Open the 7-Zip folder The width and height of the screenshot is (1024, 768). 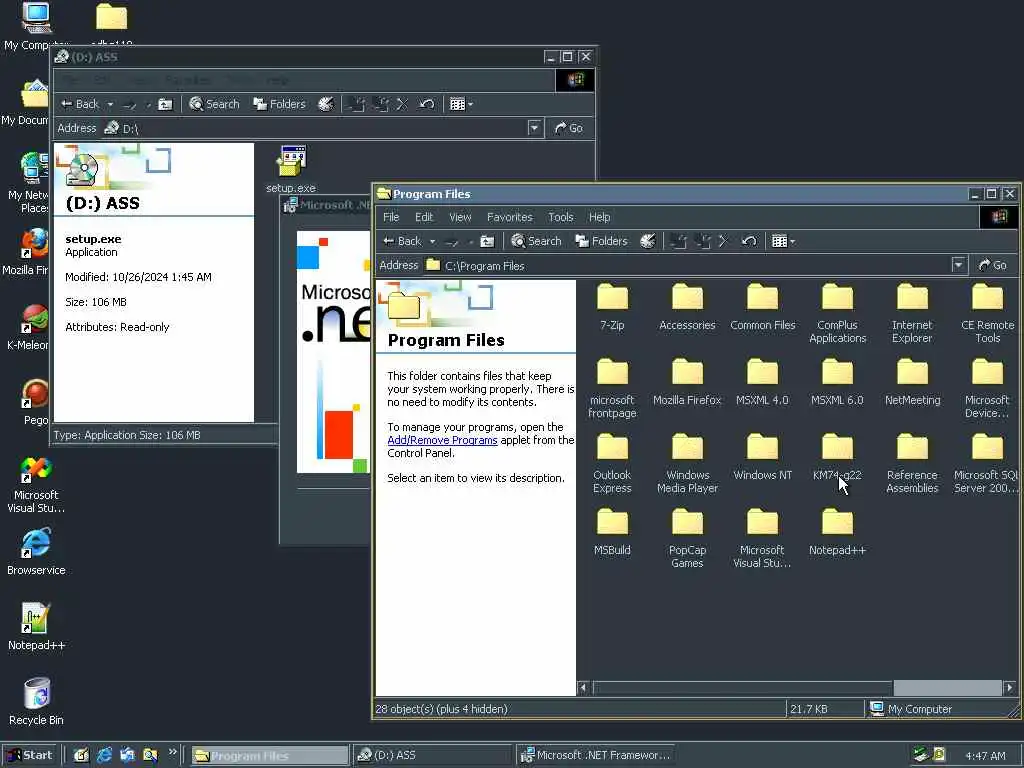tap(612, 307)
